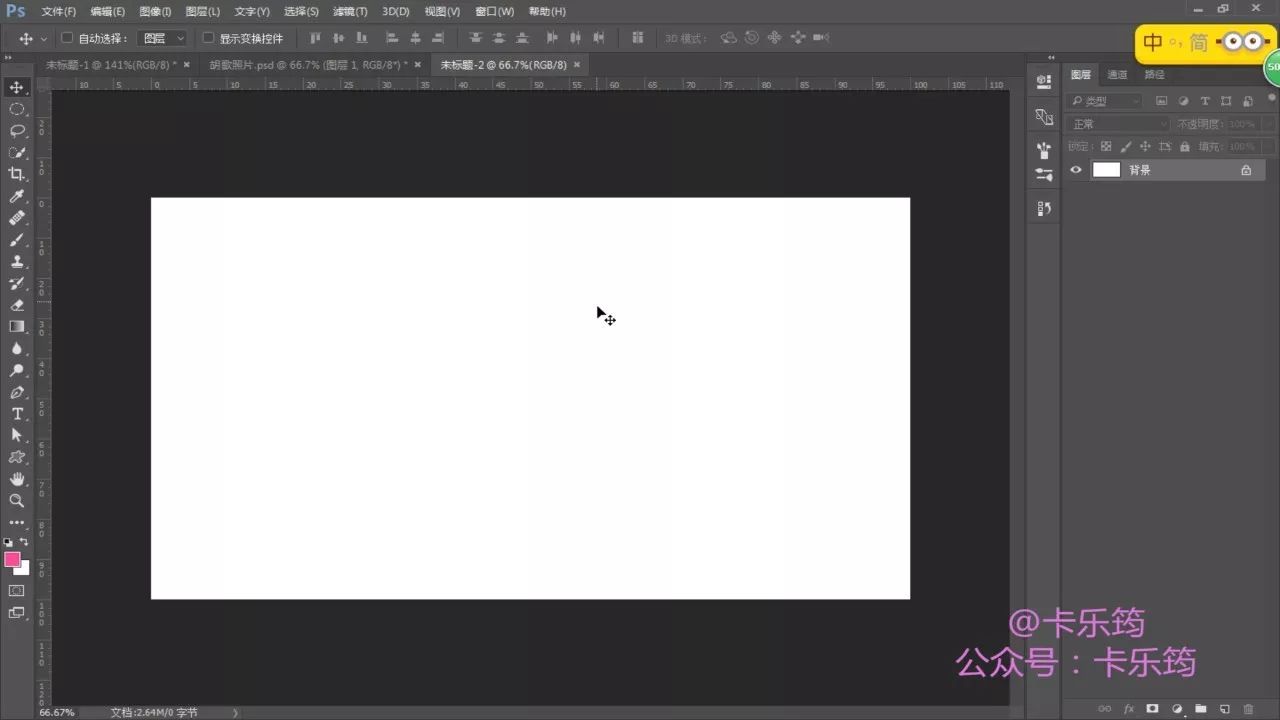Open the 滤镜(T) menu
1280x720 pixels.
(x=350, y=12)
